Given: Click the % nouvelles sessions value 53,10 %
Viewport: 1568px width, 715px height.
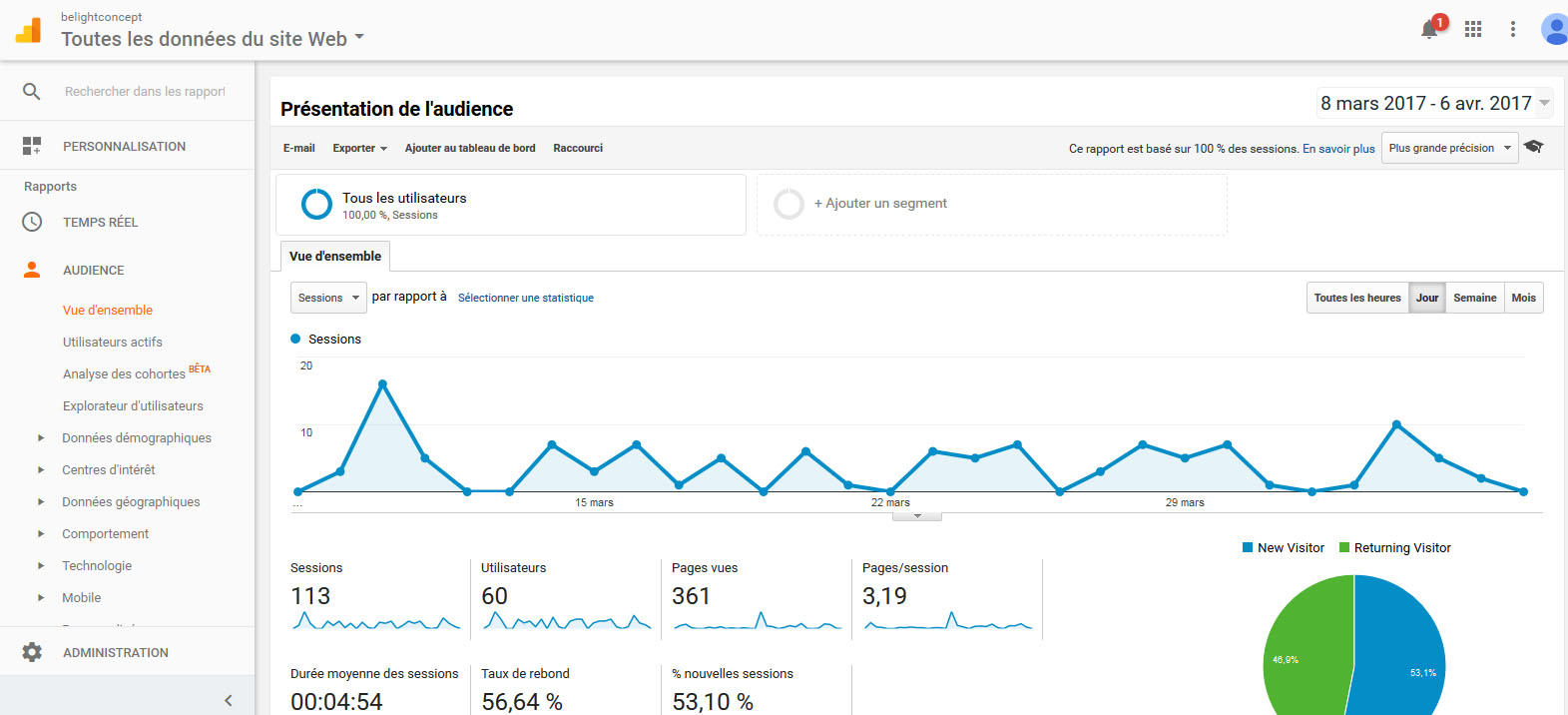Looking at the screenshot, I should coord(713,702).
